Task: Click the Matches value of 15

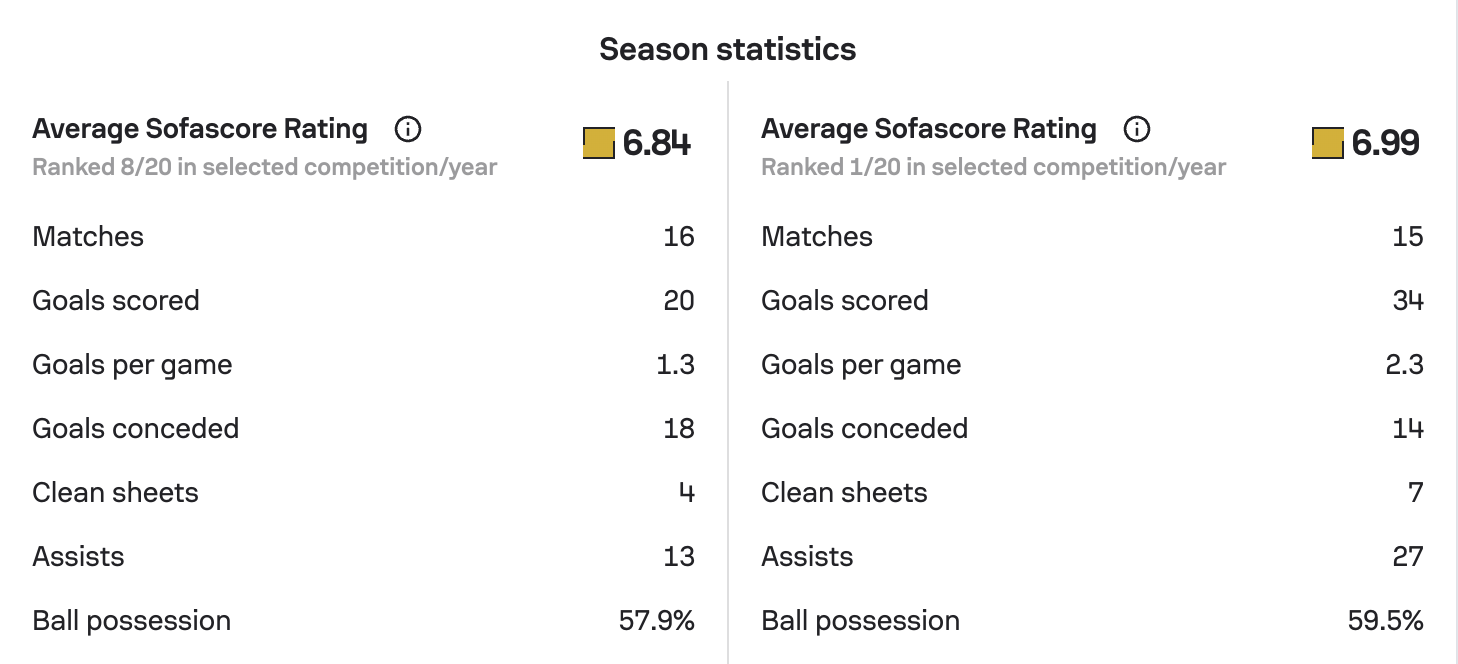Action: (1408, 237)
